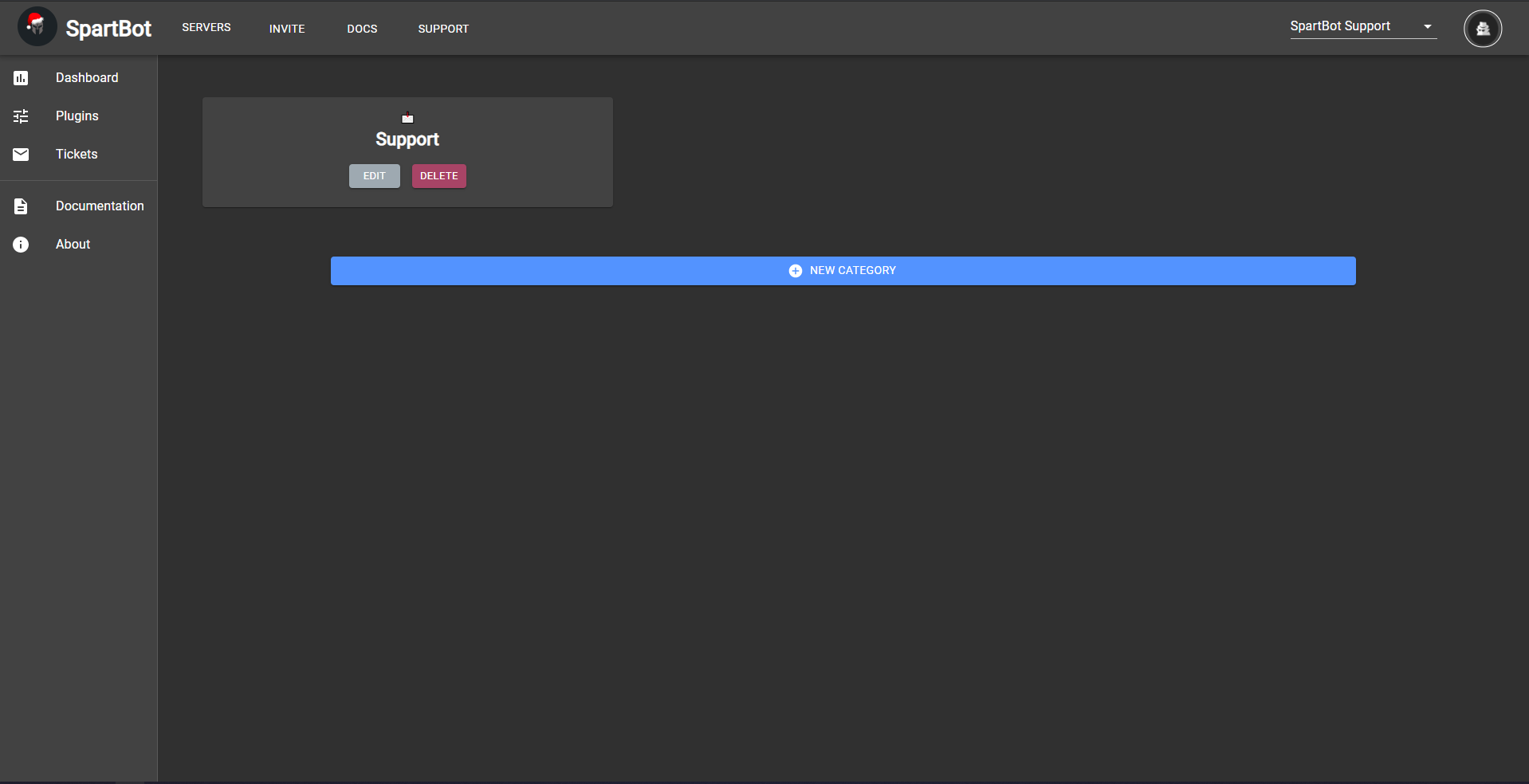Open the user avatar profile menu
This screenshot has width=1529, height=784.
(1482, 29)
